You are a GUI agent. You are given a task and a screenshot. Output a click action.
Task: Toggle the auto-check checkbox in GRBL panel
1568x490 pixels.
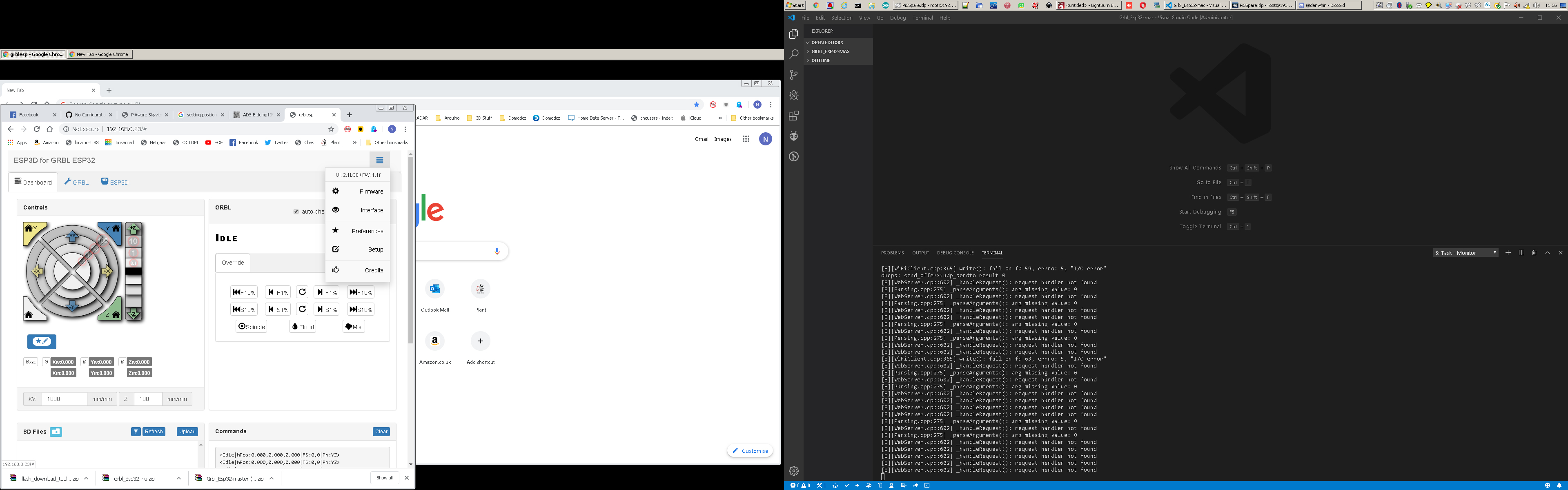[296, 212]
